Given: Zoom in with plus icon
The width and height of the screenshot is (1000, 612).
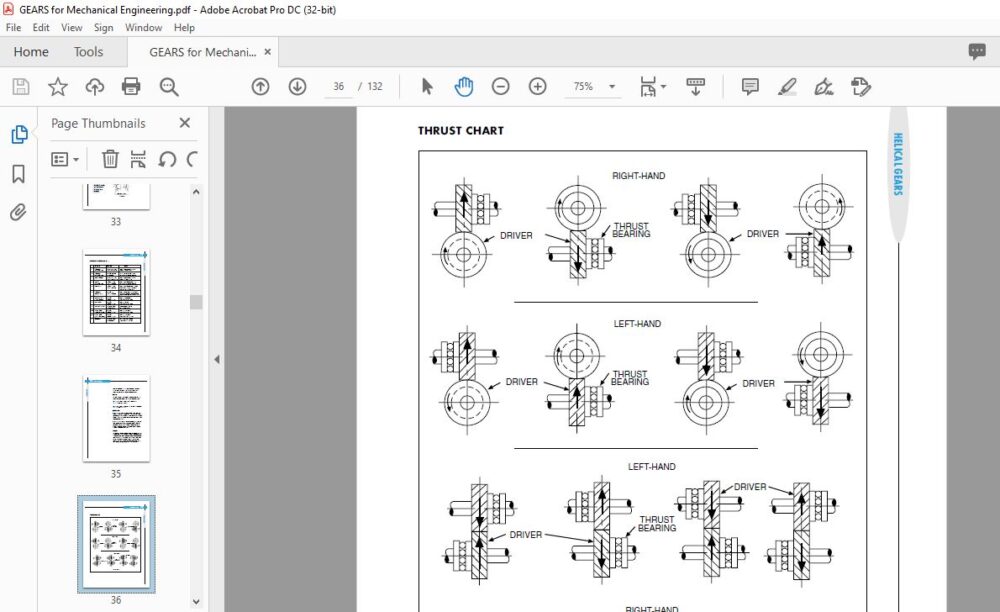Looking at the screenshot, I should [x=538, y=87].
